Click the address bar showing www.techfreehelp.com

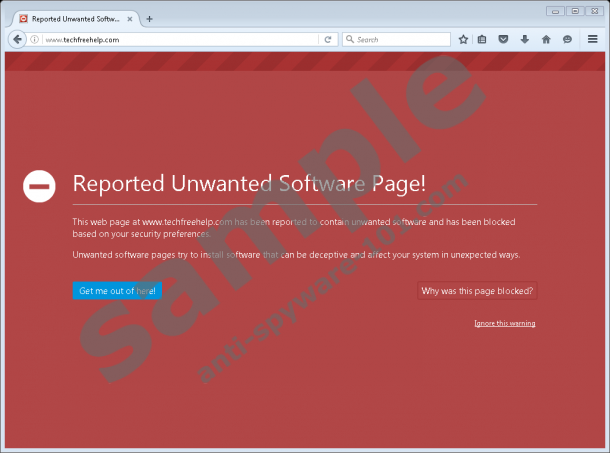click(180, 40)
